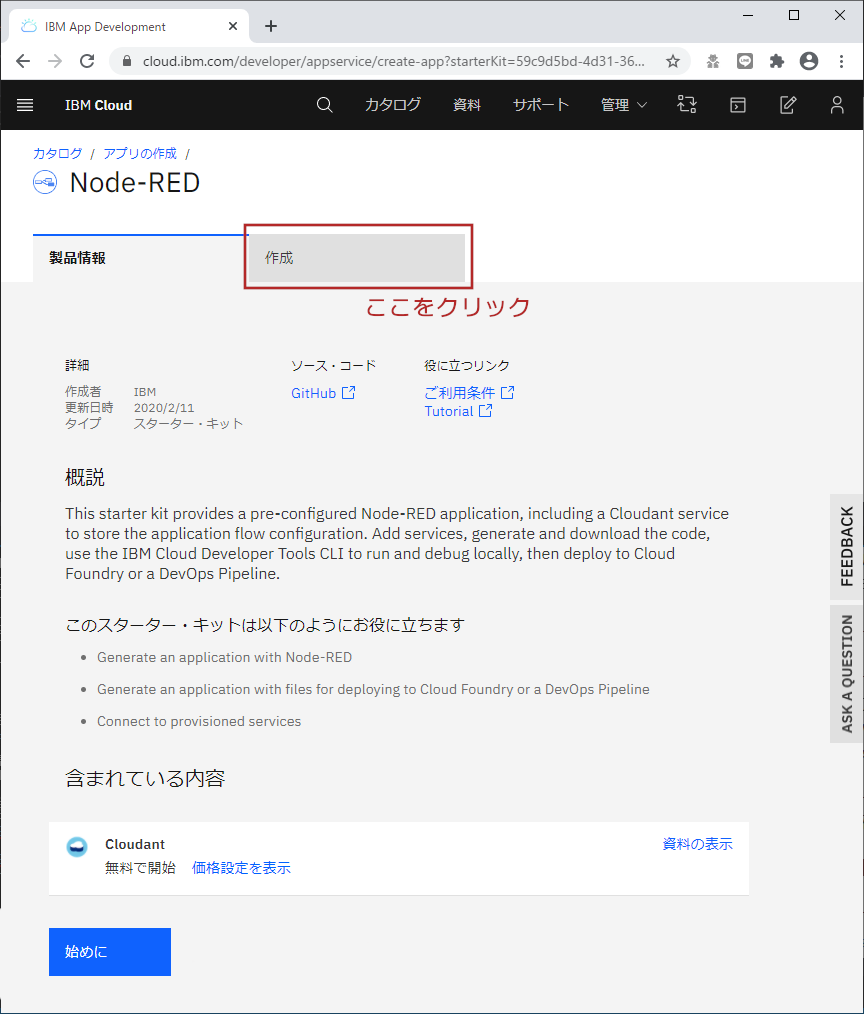Open the FEEDBACK side tab
Image resolution: width=864 pixels, height=1014 pixels.
[x=847, y=546]
